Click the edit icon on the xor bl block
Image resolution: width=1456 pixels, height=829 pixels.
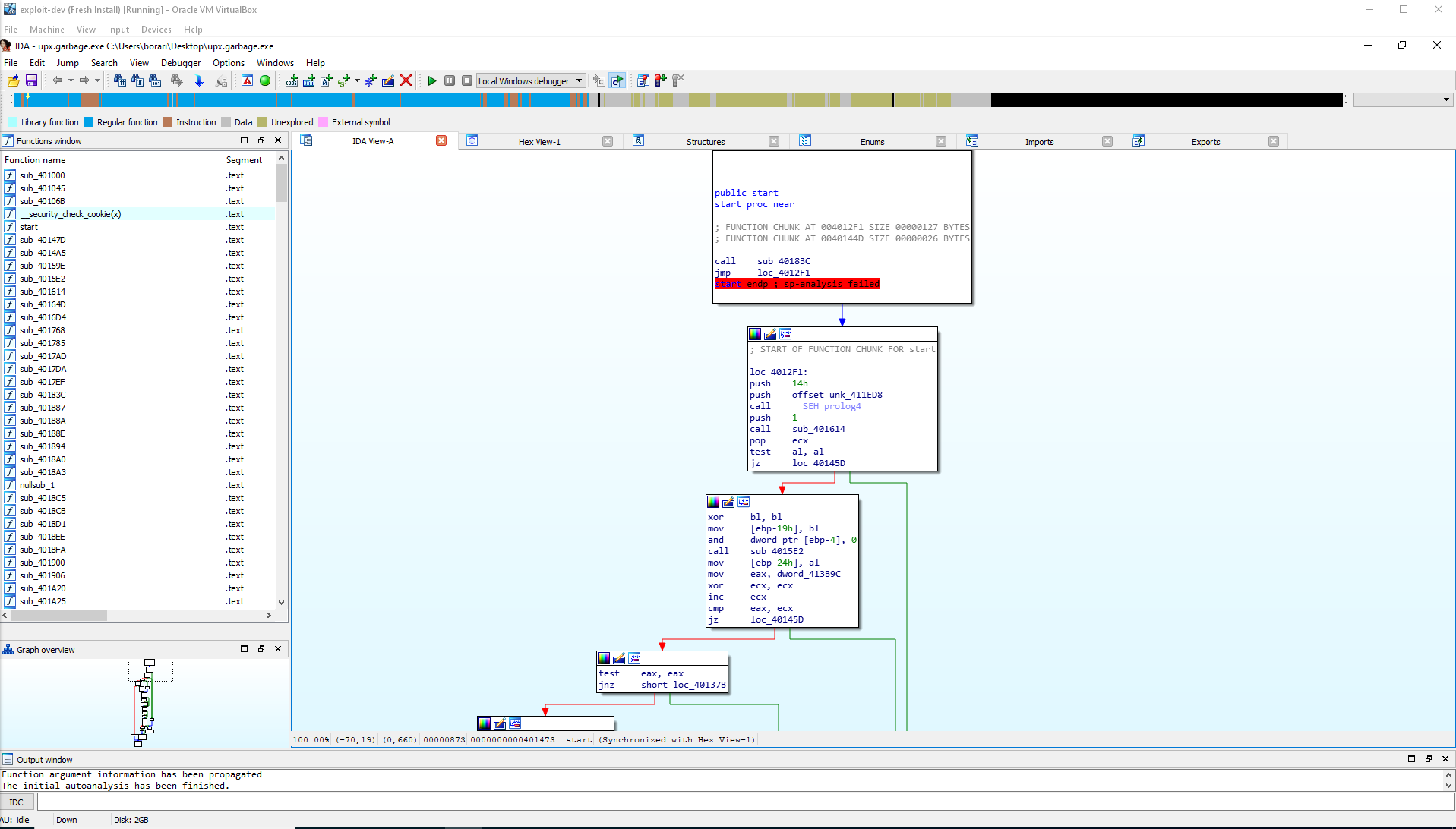[728, 502]
